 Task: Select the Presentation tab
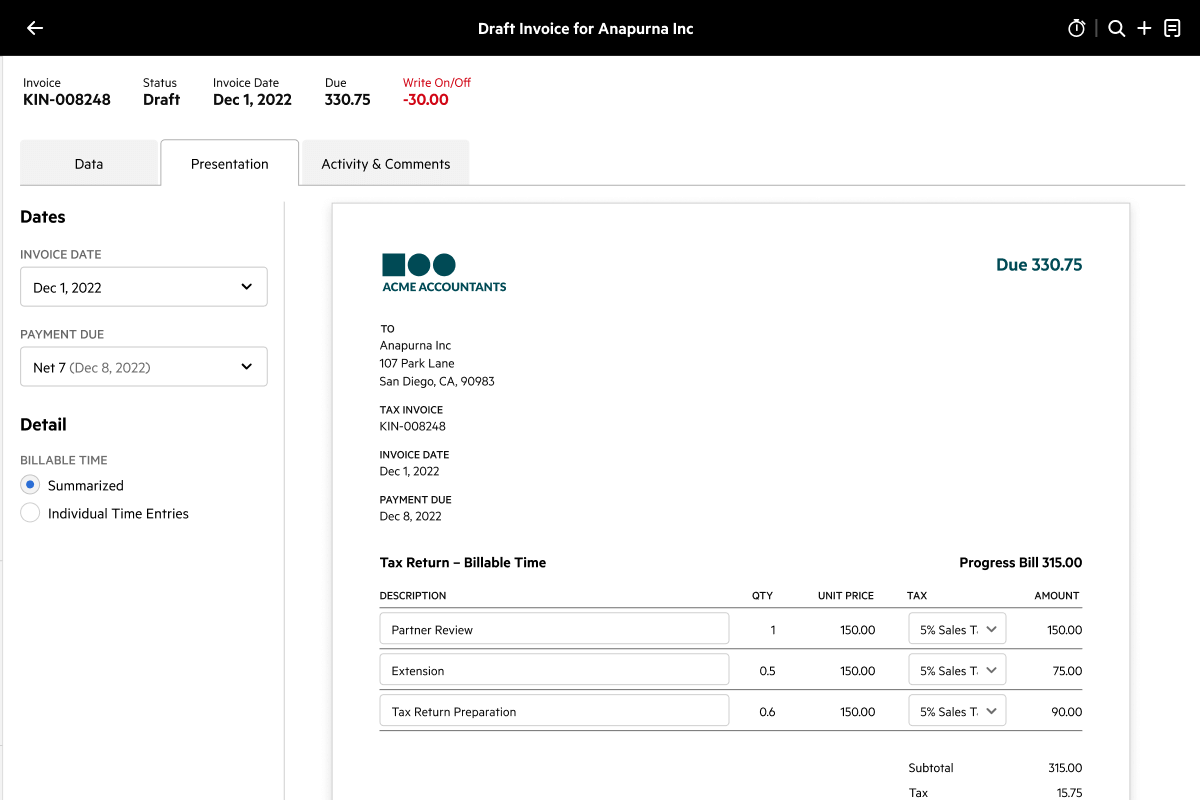229,164
